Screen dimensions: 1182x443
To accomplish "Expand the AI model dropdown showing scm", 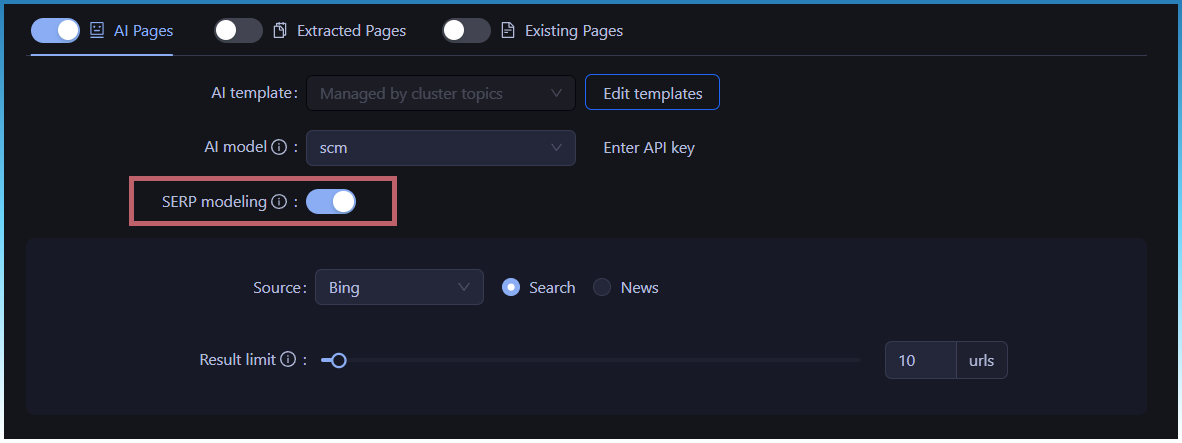I will 440,148.
